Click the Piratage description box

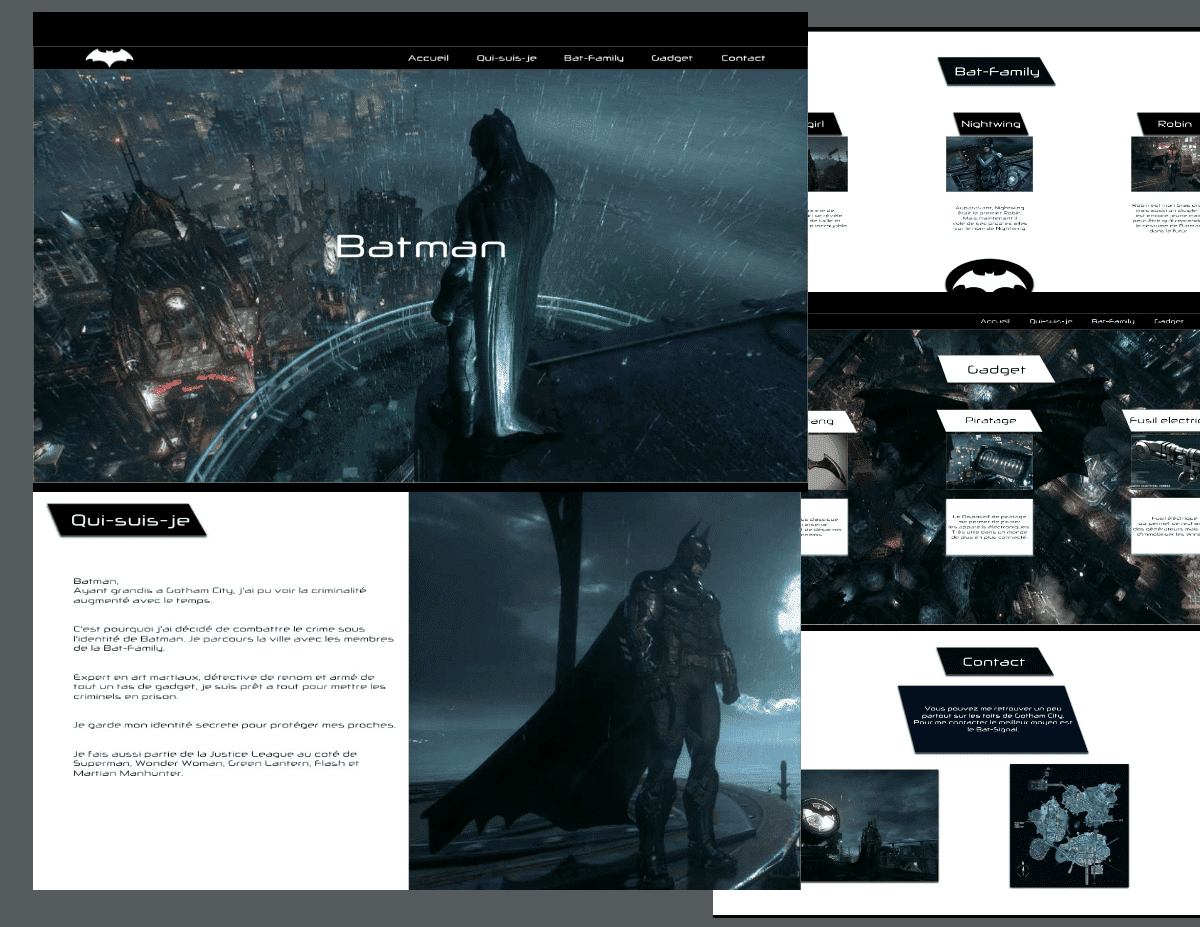point(989,527)
